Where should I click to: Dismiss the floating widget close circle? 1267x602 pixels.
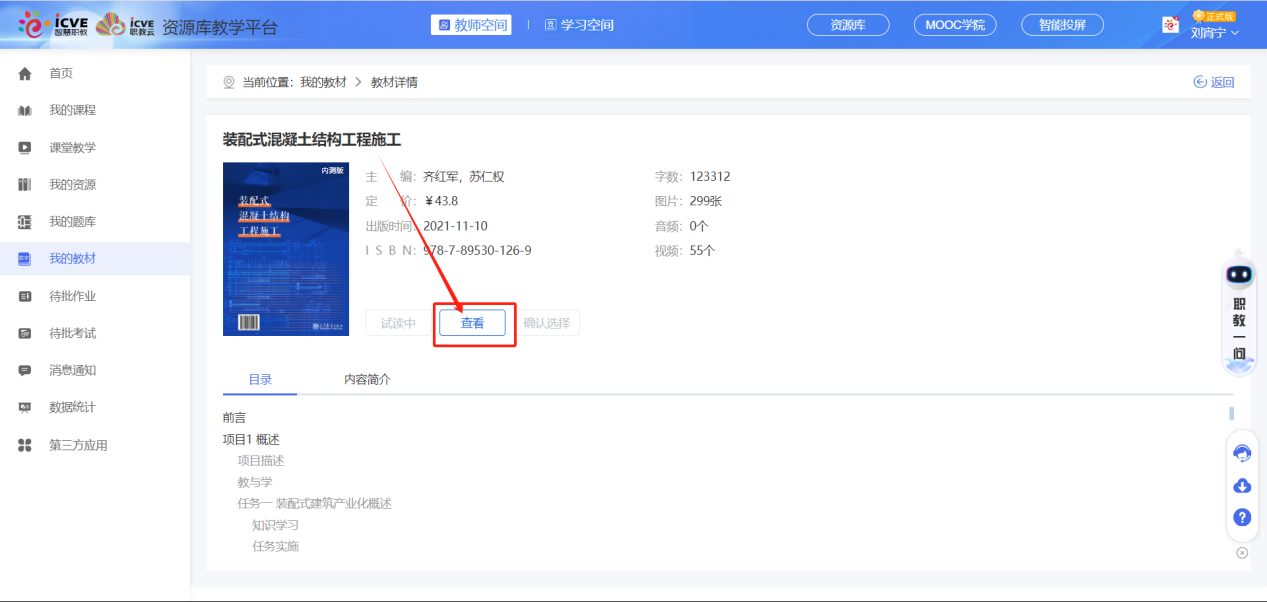pyautogui.click(x=1242, y=551)
